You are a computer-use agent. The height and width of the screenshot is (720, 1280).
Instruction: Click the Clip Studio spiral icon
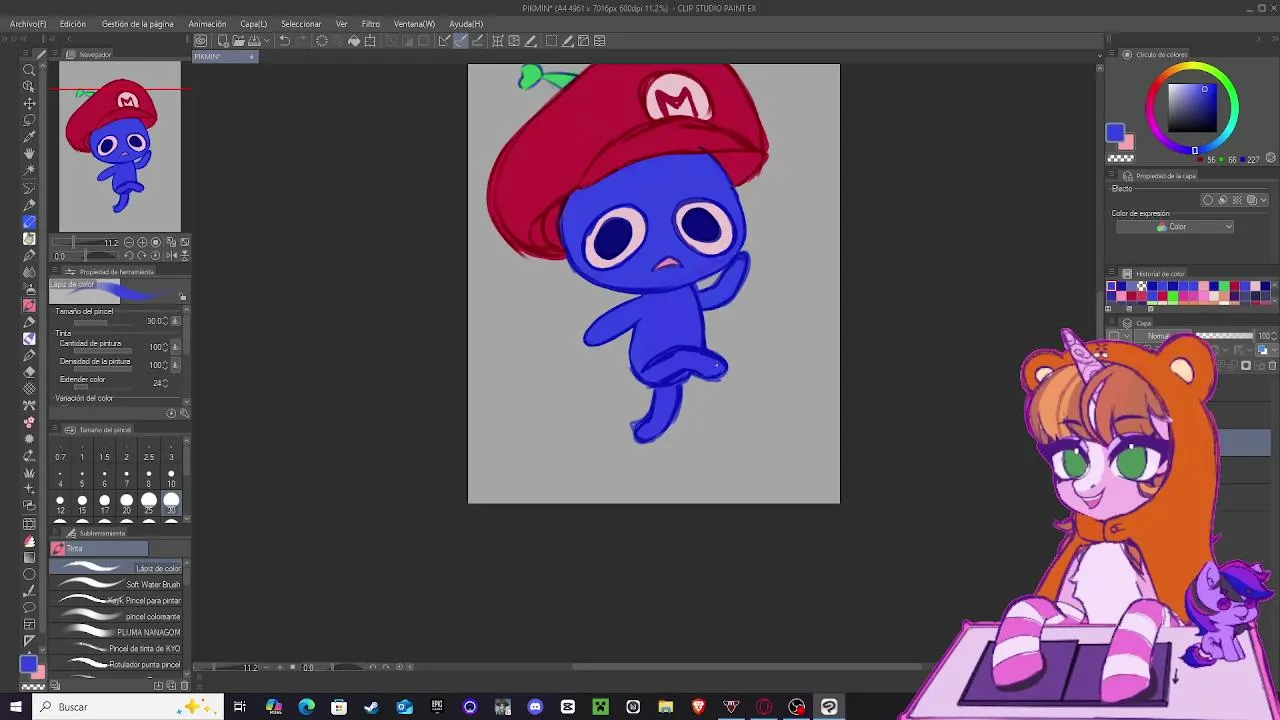[x=201, y=41]
